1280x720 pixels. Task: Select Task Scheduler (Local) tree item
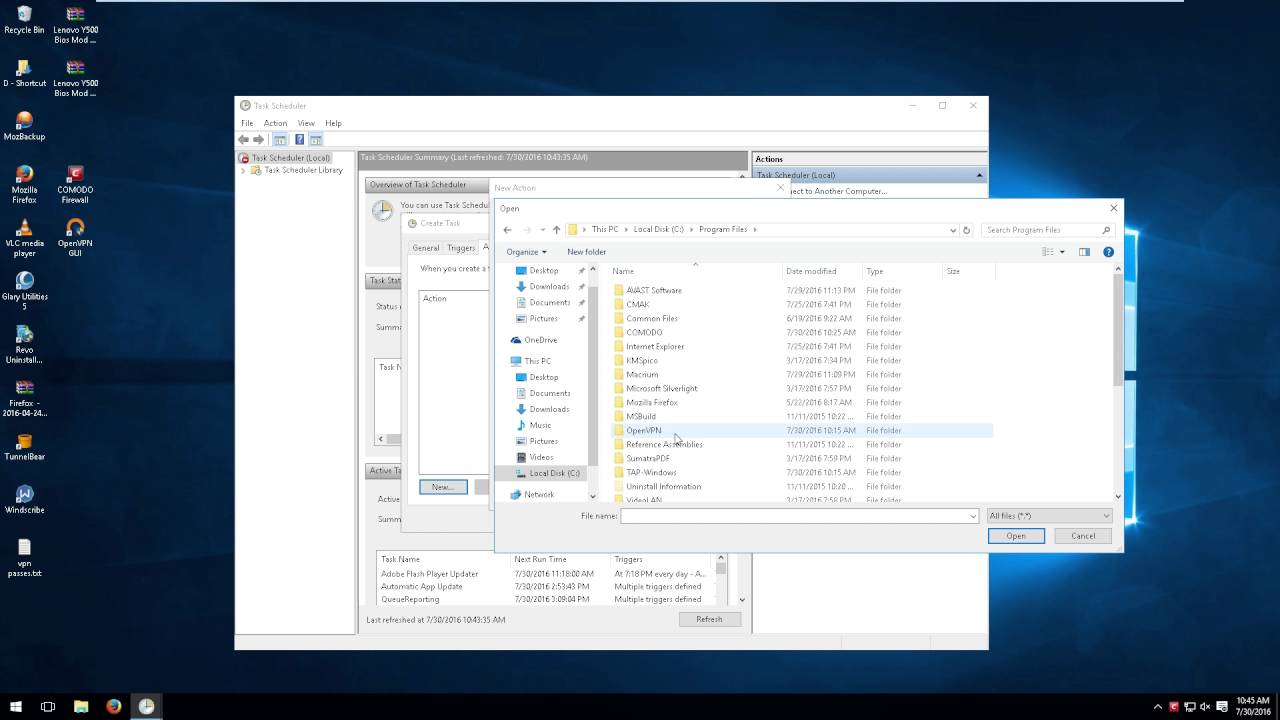click(x=291, y=158)
